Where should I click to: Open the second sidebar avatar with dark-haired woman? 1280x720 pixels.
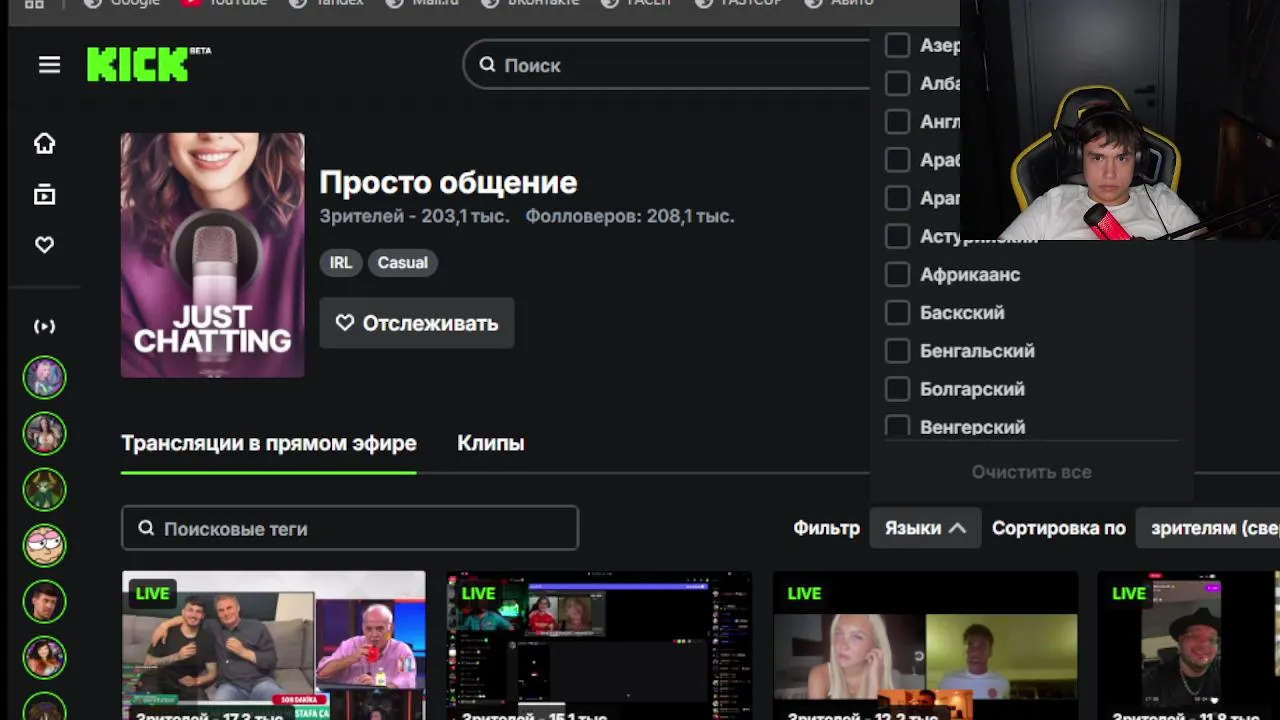click(x=44, y=434)
